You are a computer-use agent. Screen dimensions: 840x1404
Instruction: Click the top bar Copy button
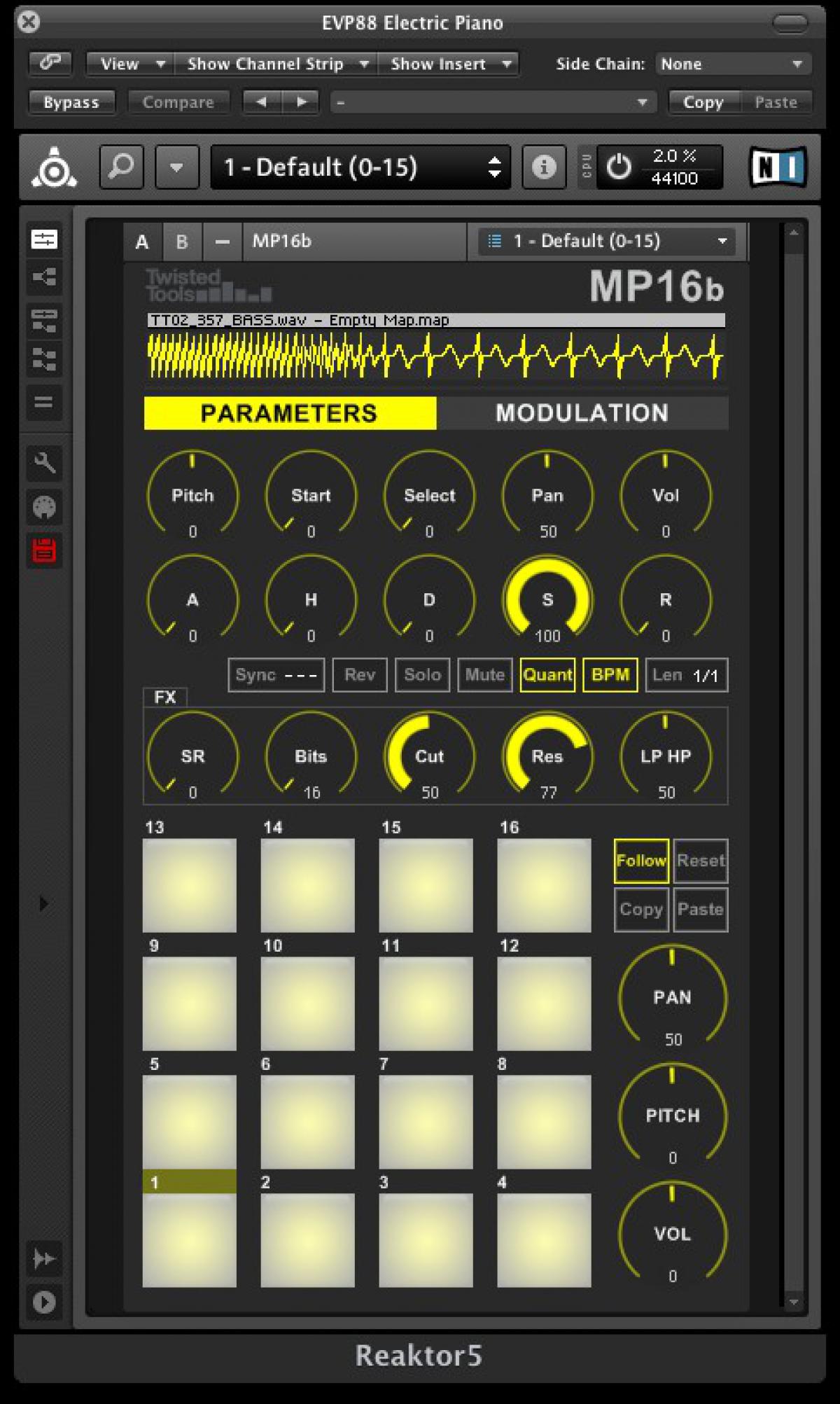(x=703, y=102)
